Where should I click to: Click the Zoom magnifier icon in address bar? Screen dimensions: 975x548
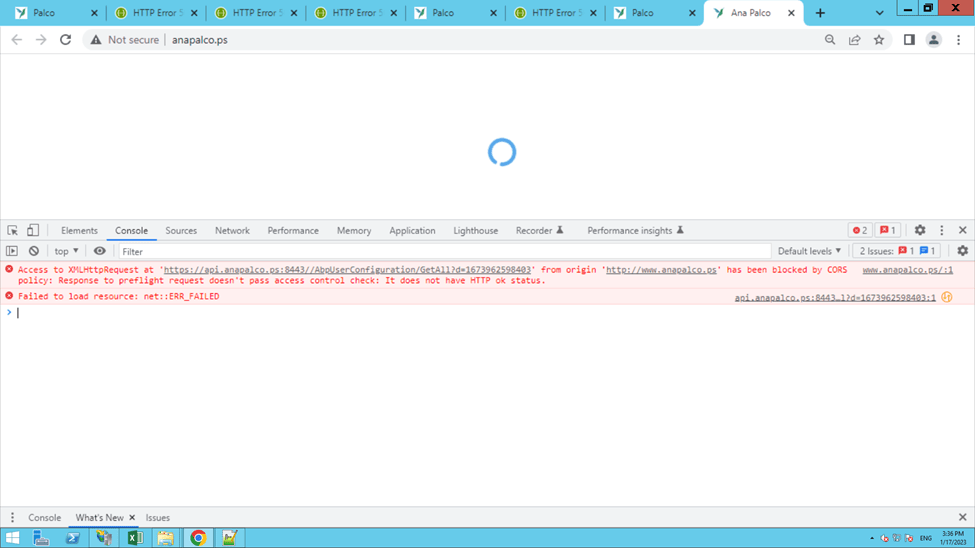[x=830, y=40]
